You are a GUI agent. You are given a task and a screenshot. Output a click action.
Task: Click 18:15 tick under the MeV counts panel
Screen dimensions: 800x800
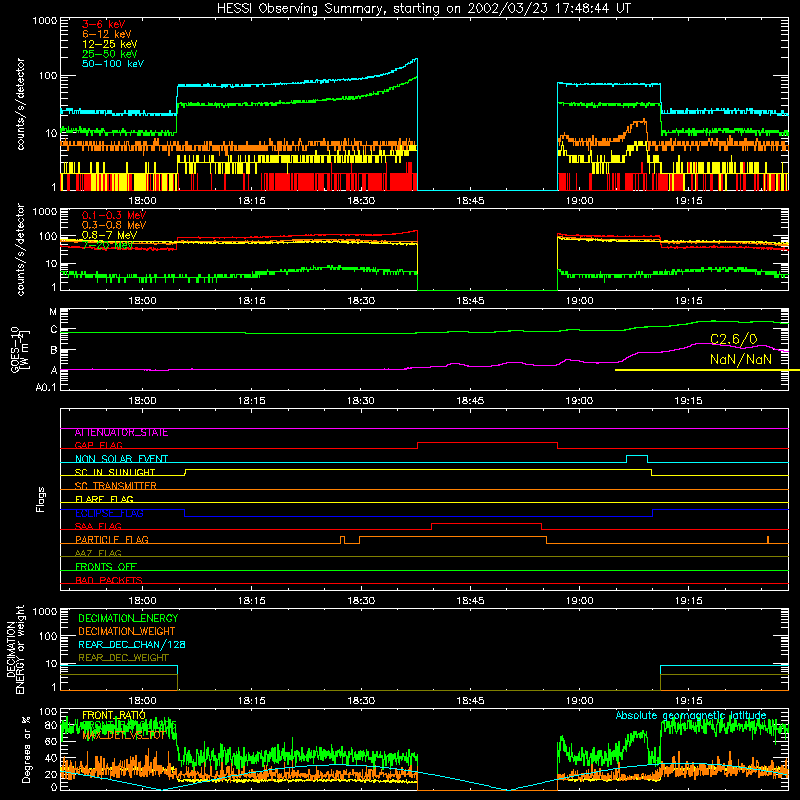tap(252, 301)
